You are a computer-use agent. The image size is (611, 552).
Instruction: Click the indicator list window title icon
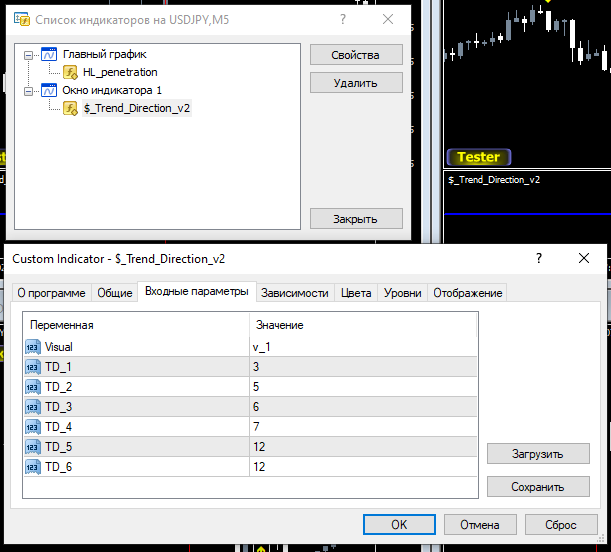(22, 19)
